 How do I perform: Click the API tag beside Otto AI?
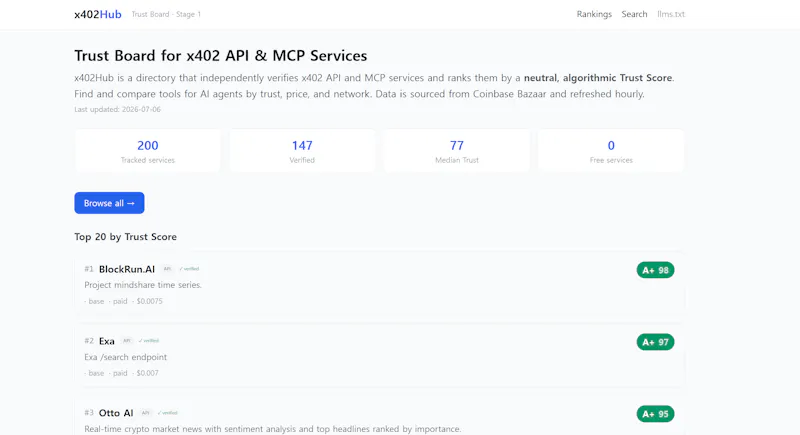pyautogui.click(x=145, y=413)
